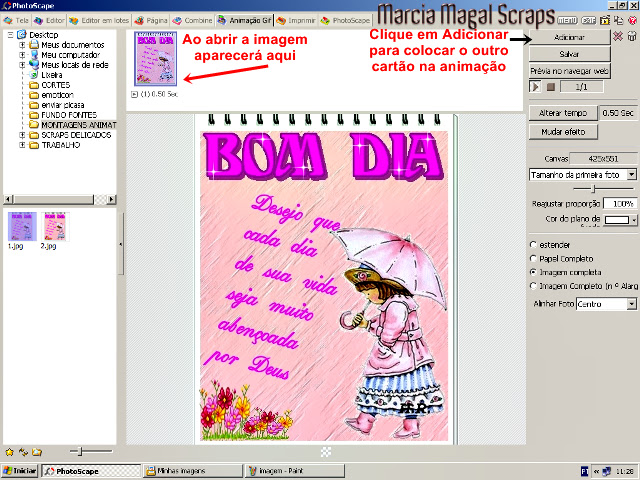640x480 pixels.
Task: Click the PhotoScape taskbar button
Action: 91,471
